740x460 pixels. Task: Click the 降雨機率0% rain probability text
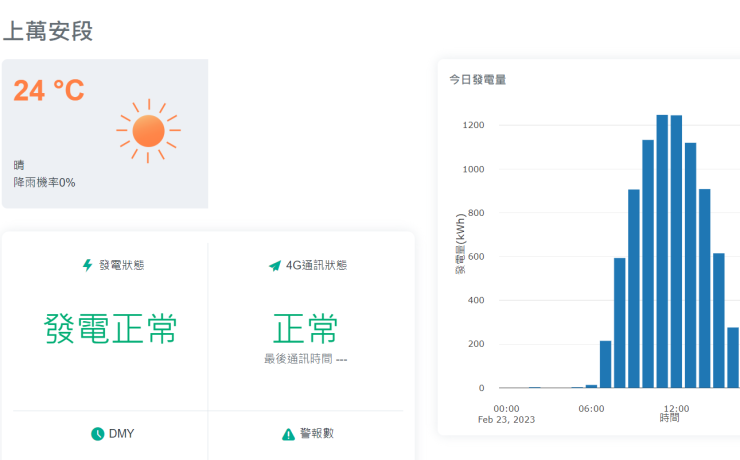(44, 183)
